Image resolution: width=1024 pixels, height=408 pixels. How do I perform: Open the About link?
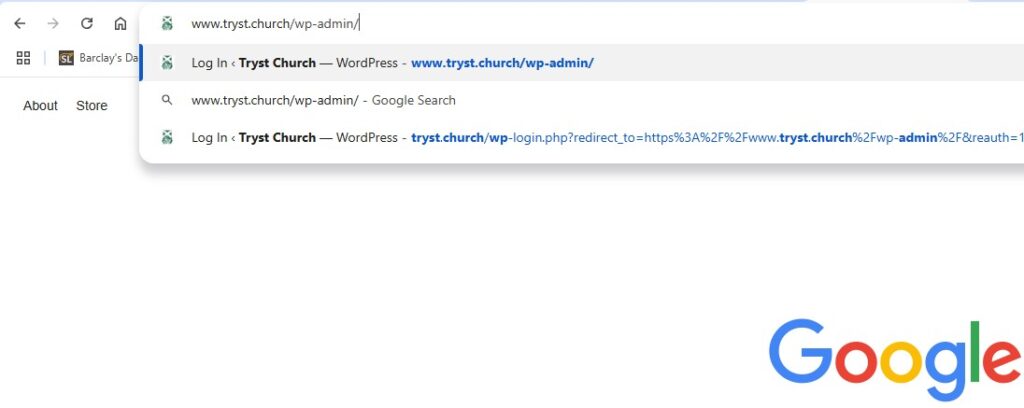[x=40, y=106]
